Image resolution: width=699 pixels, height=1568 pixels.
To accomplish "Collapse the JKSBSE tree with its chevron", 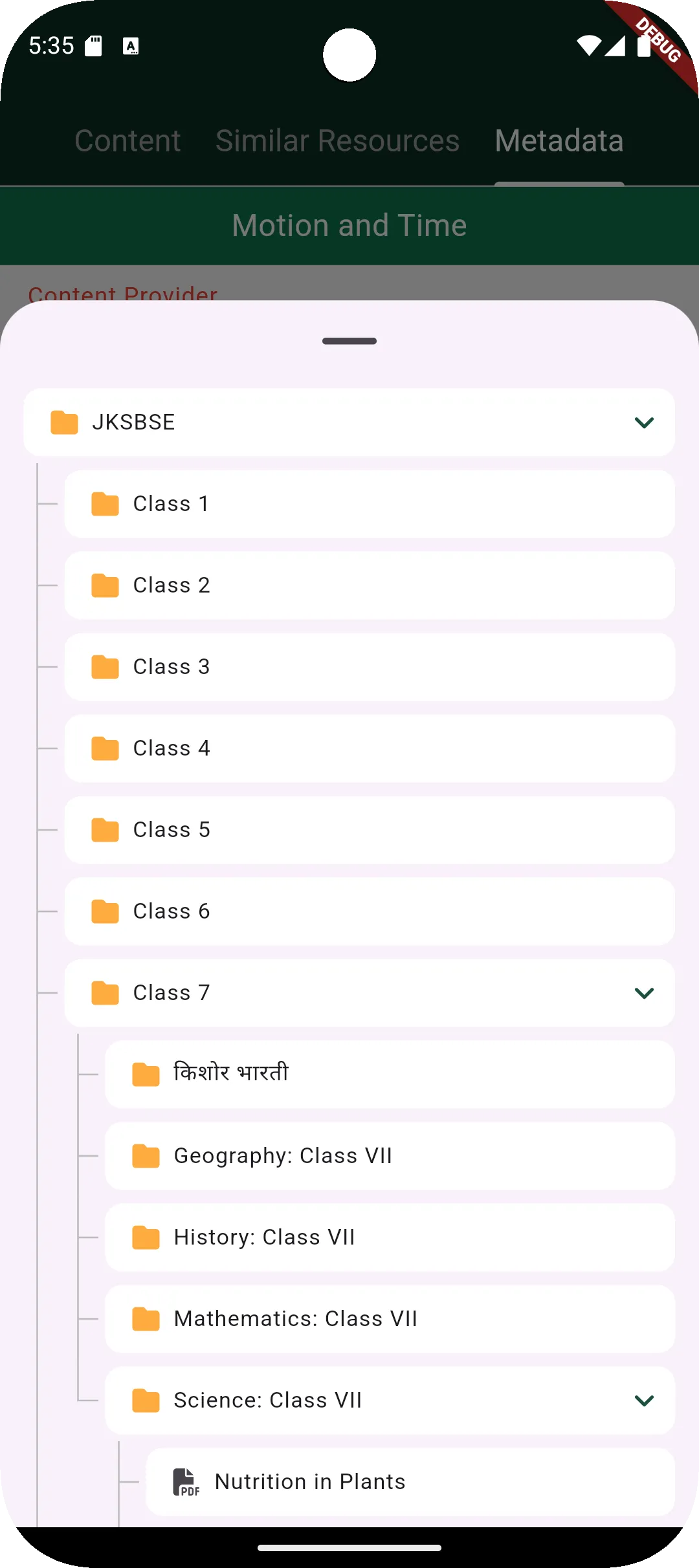I will [644, 422].
